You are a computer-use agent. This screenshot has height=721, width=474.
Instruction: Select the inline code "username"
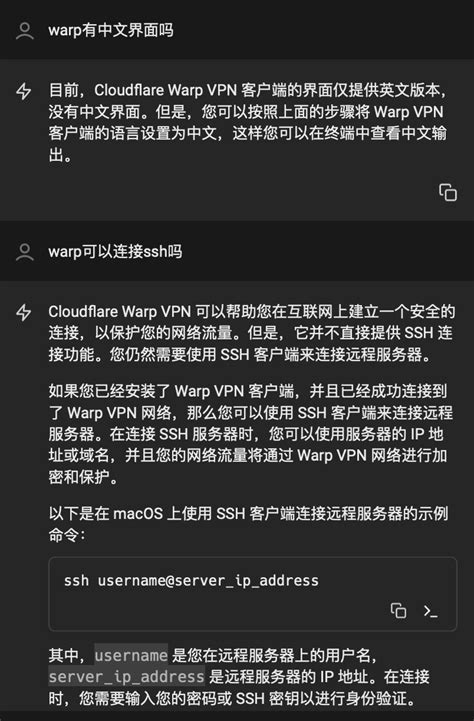coord(131,655)
